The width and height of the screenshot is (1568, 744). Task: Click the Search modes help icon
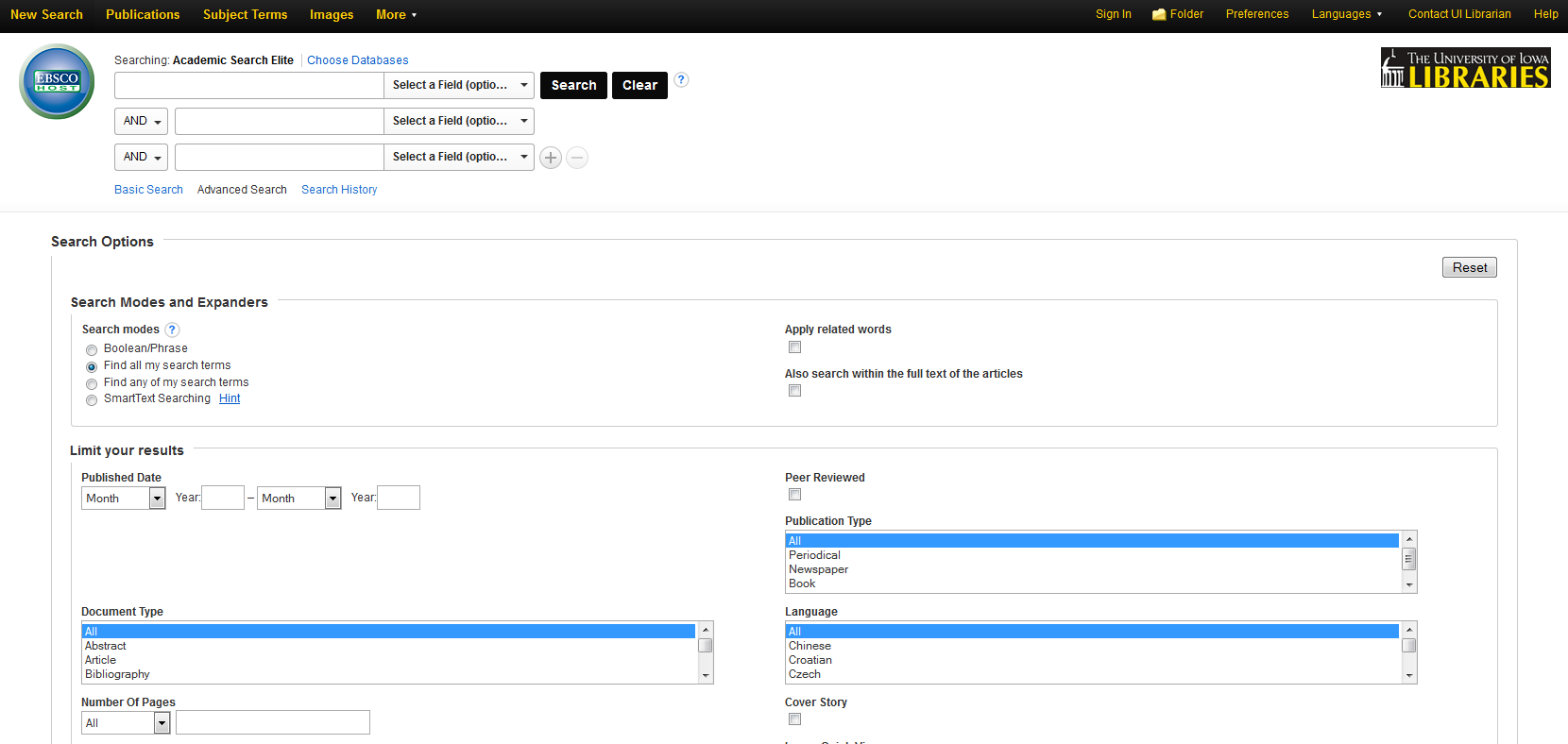click(x=172, y=330)
